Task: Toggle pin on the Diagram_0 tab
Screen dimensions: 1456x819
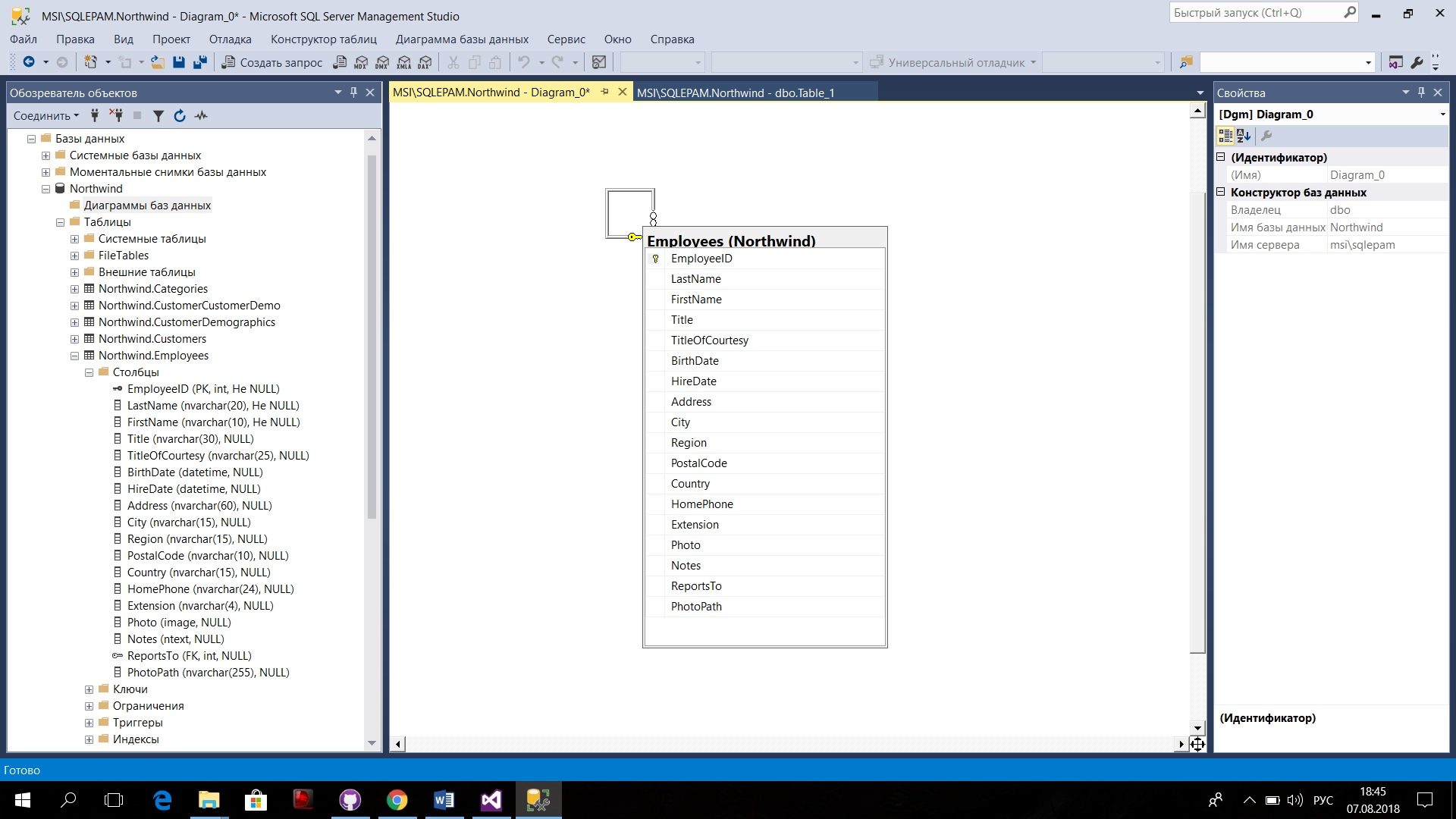Action: tap(604, 92)
